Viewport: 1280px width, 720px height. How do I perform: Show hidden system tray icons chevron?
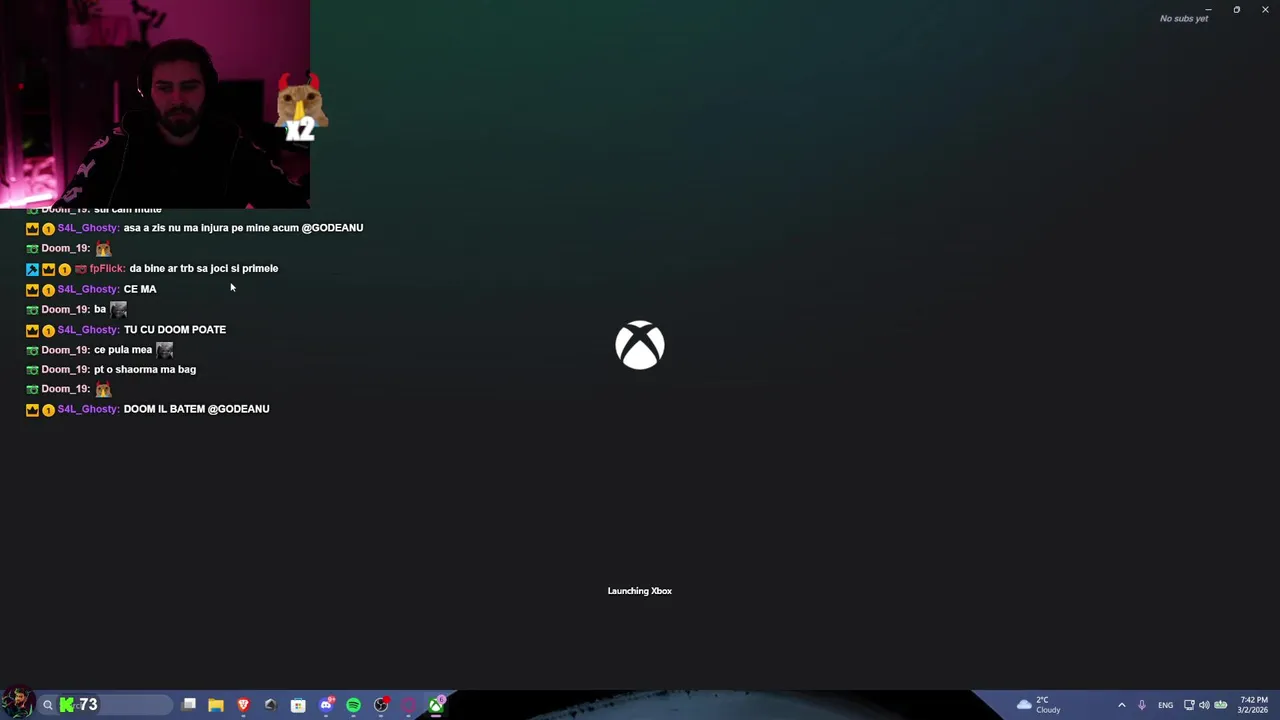coord(1122,705)
